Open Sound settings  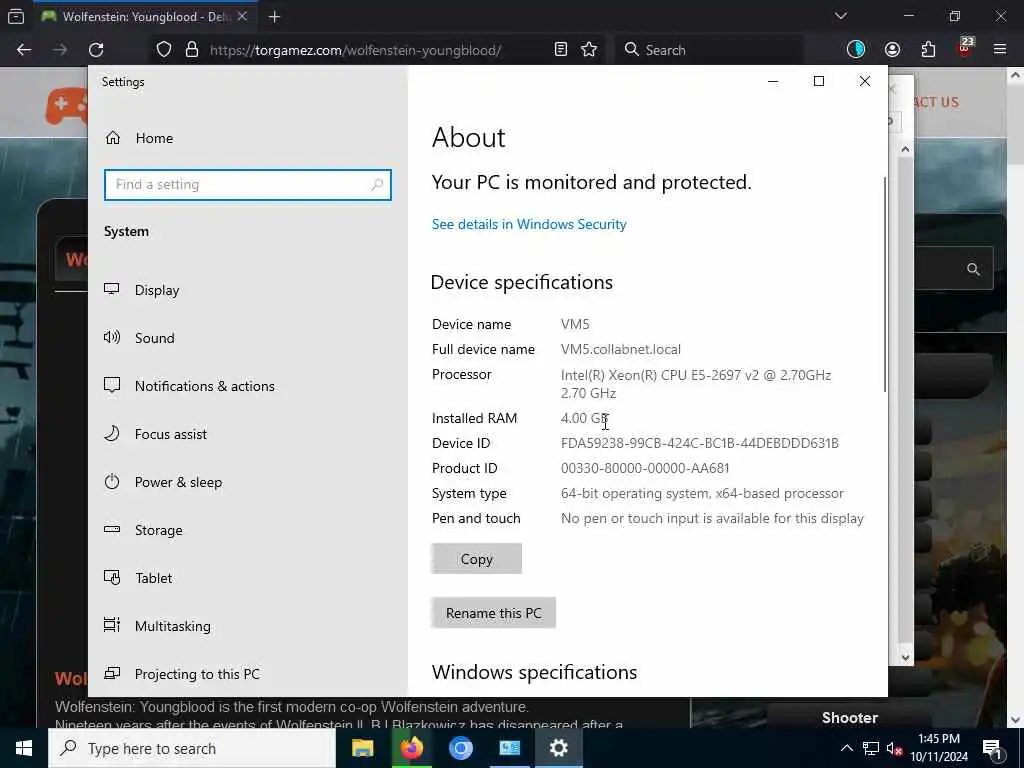pos(139,338)
